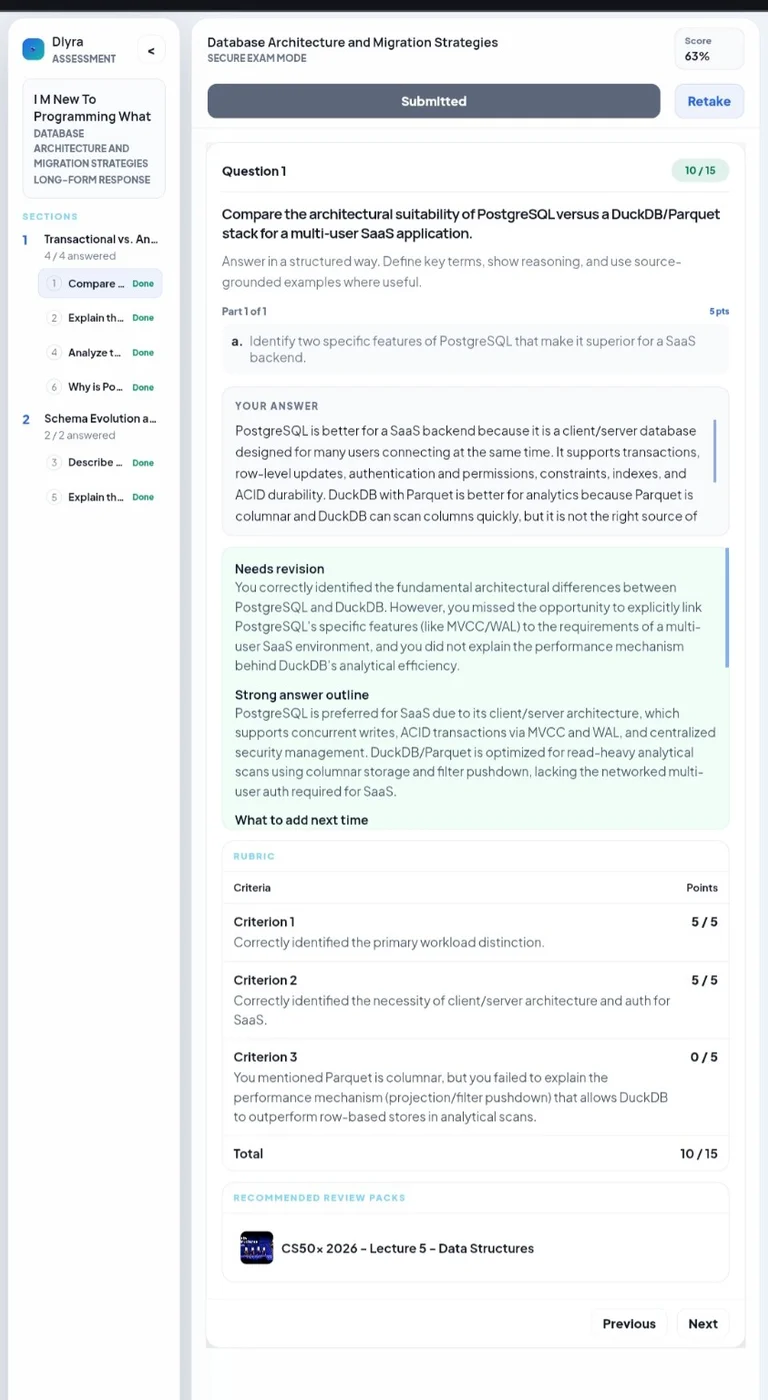The height and width of the screenshot is (1400, 768).
Task: Click the assessment title card in sidebar
Action: 94,139
